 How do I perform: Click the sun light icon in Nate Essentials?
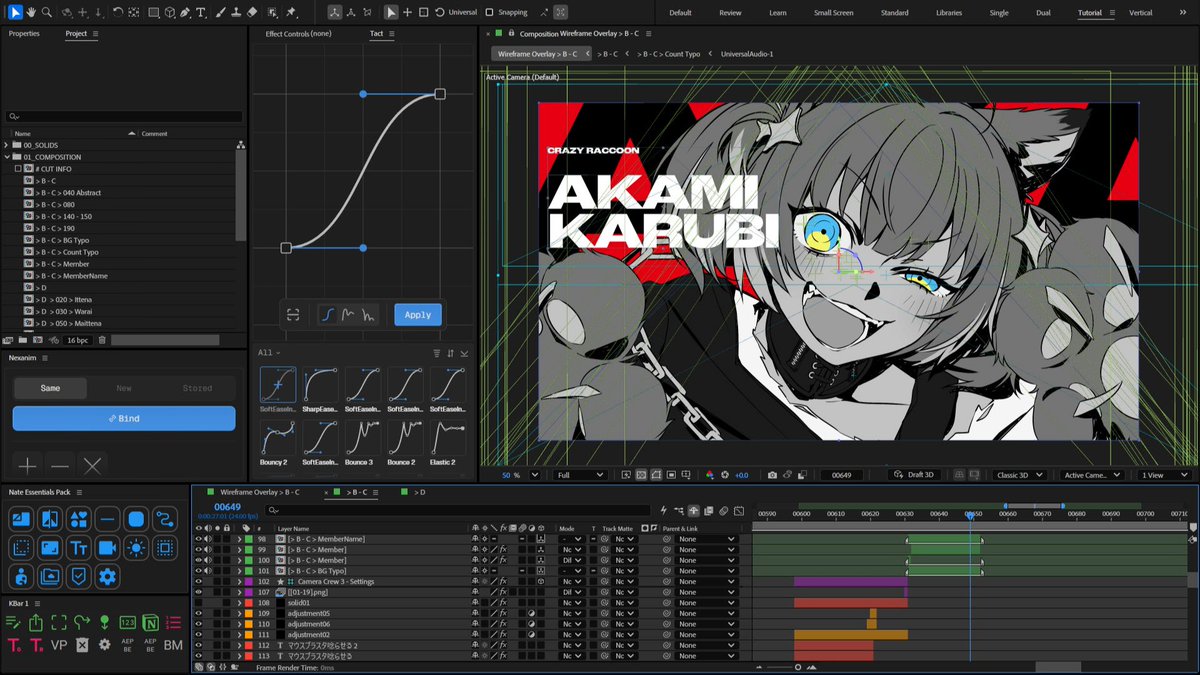coord(136,547)
